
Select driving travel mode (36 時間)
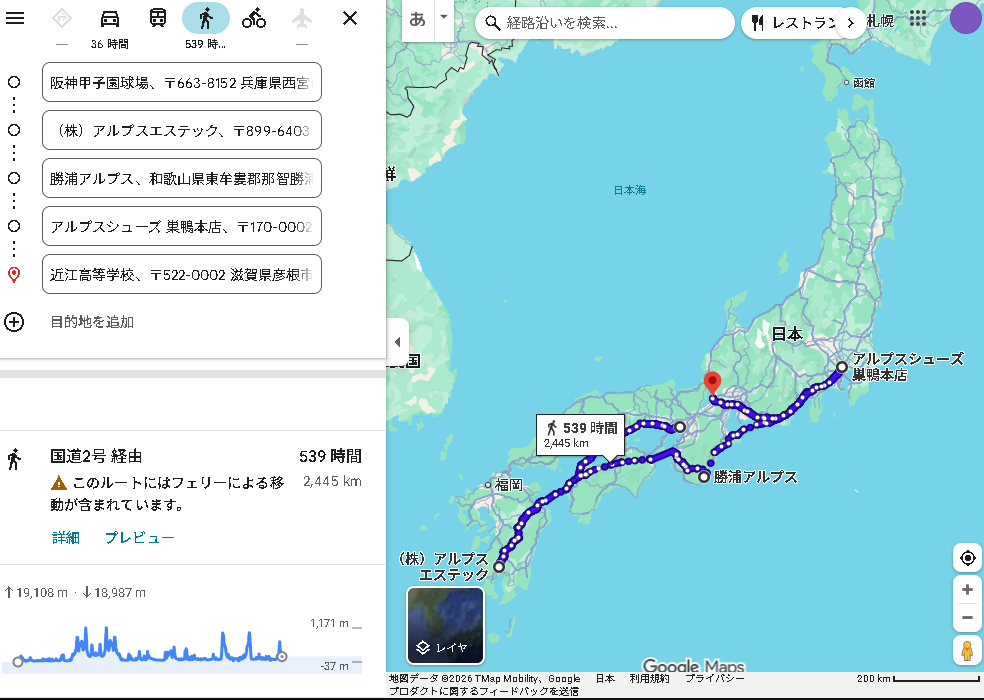point(110,18)
